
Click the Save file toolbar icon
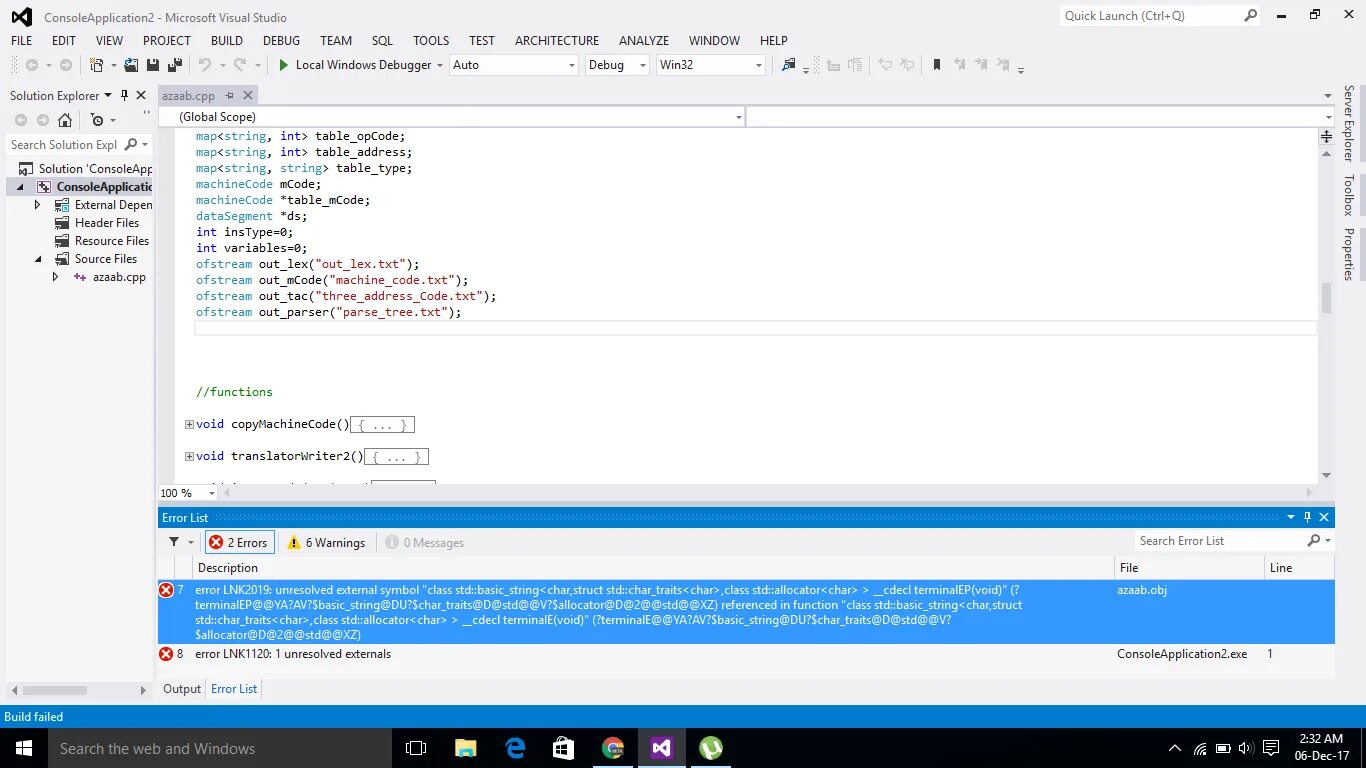(x=152, y=65)
